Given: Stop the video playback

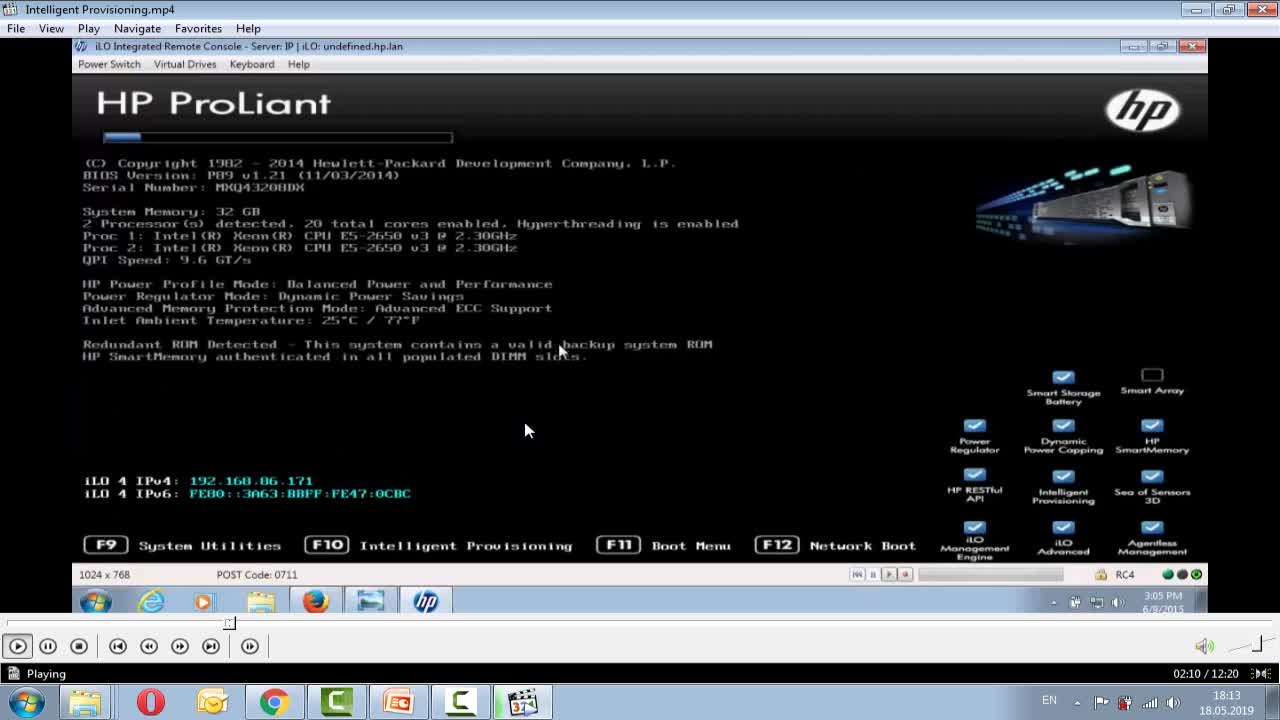Looking at the screenshot, I should [79, 646].
